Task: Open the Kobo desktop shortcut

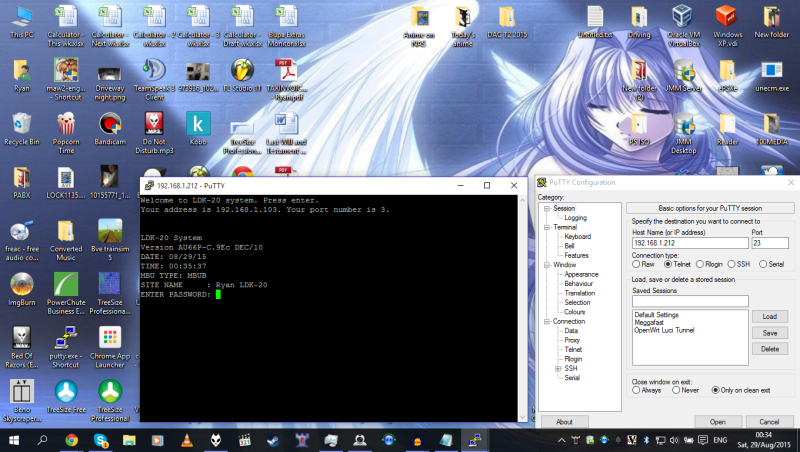Action: tap(198, 130)
